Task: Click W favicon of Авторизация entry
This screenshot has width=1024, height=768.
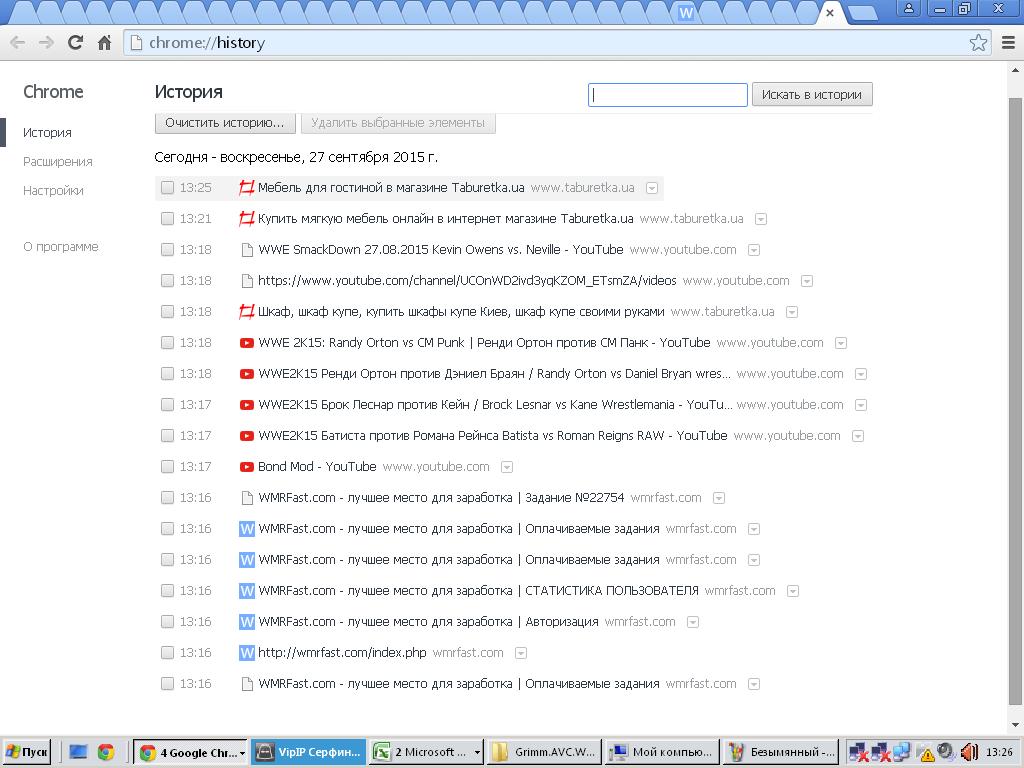Action: (x=246, y=622)
